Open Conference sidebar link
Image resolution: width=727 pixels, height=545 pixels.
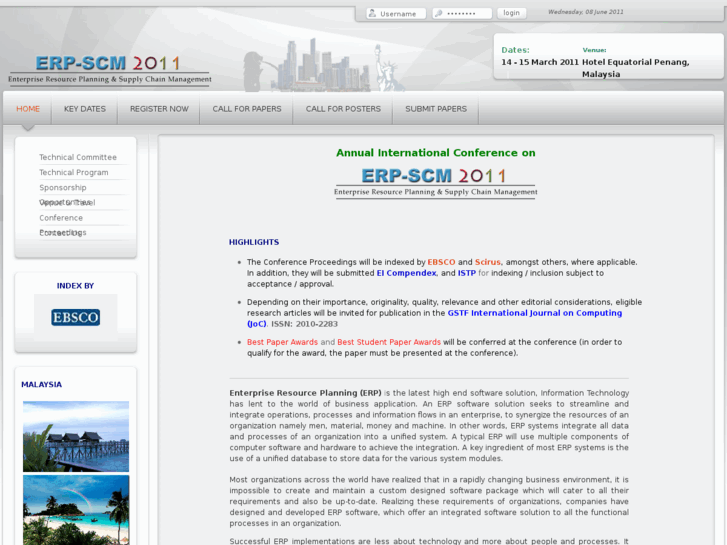point(61,218)
